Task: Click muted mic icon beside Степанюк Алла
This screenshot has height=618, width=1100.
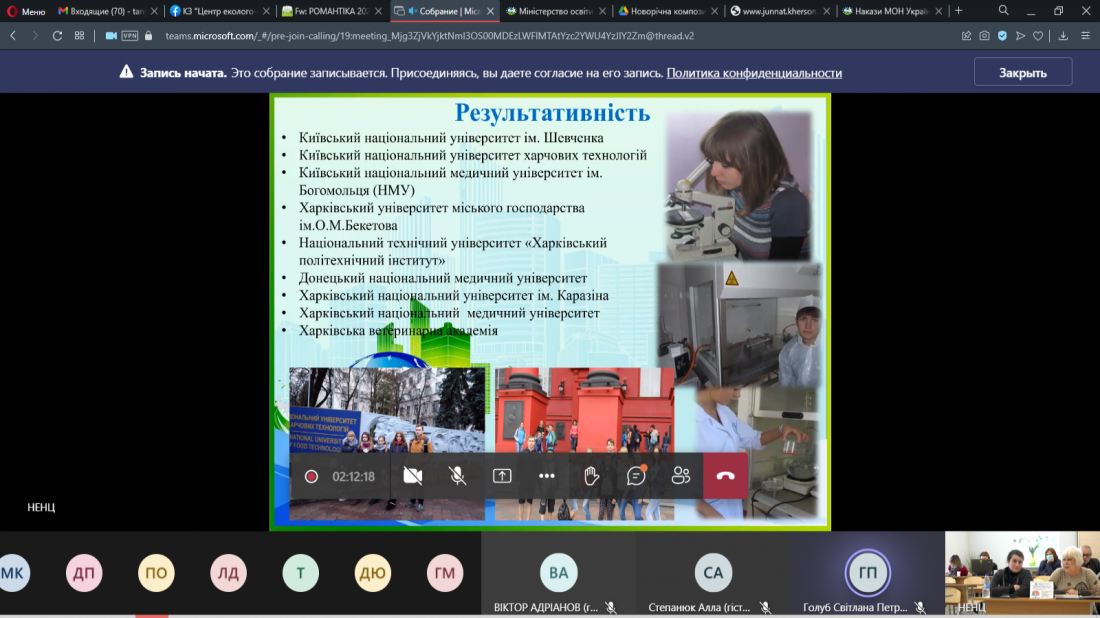Action: point(765,607)
